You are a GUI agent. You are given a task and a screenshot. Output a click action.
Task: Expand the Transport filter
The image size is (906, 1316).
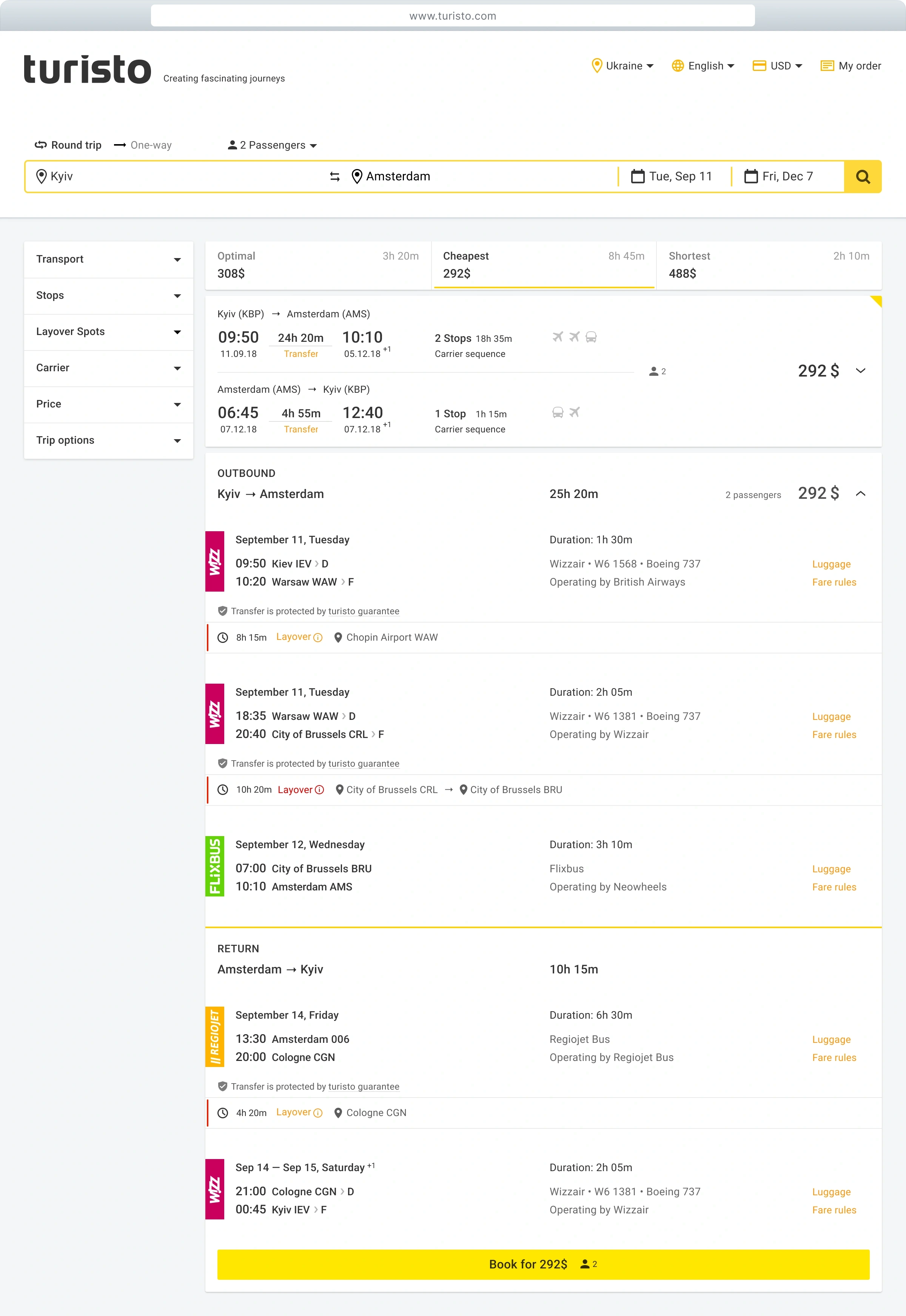tap(108, 259)
